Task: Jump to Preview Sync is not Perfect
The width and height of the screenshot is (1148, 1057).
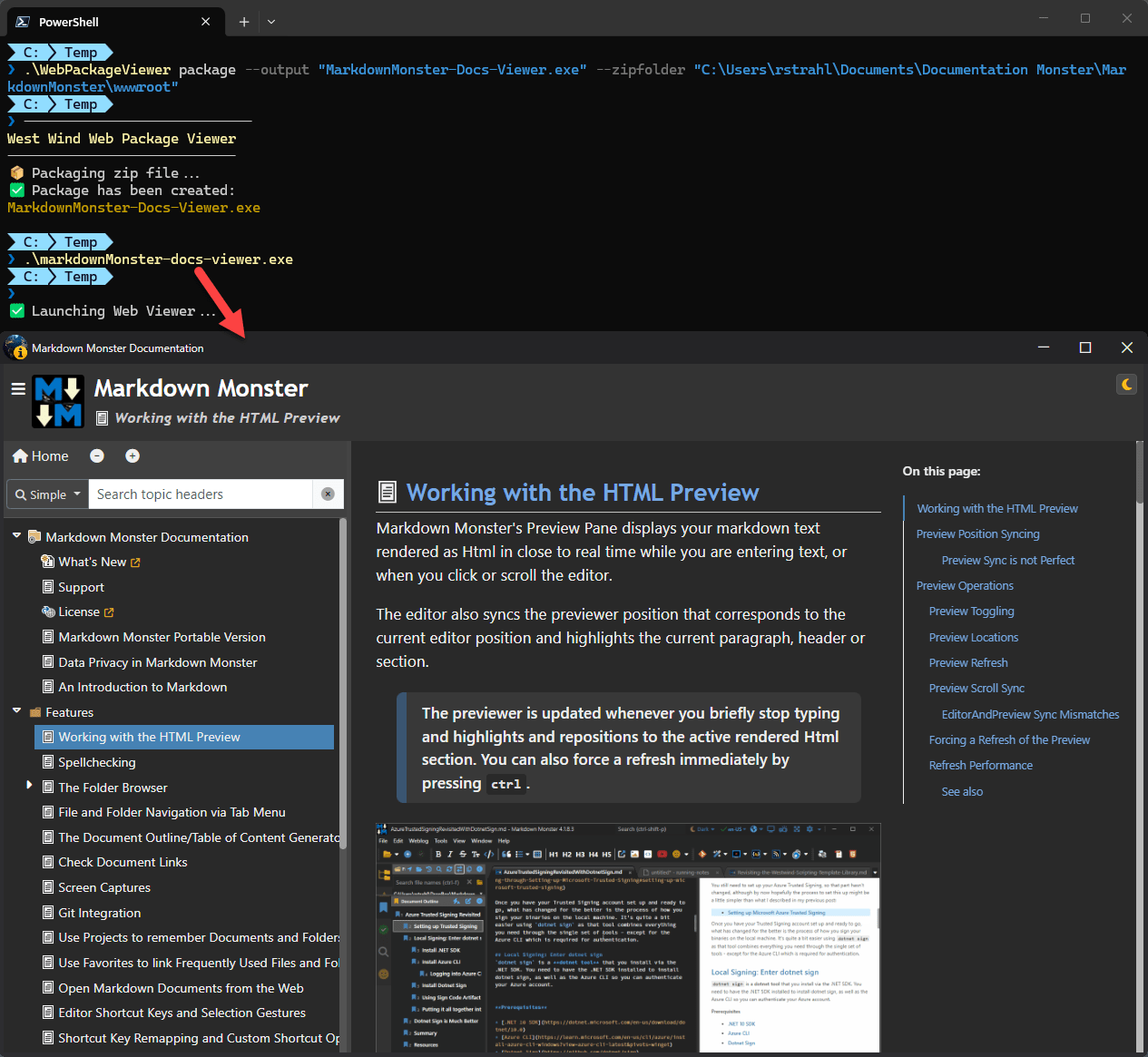Action: (1007, 561)
